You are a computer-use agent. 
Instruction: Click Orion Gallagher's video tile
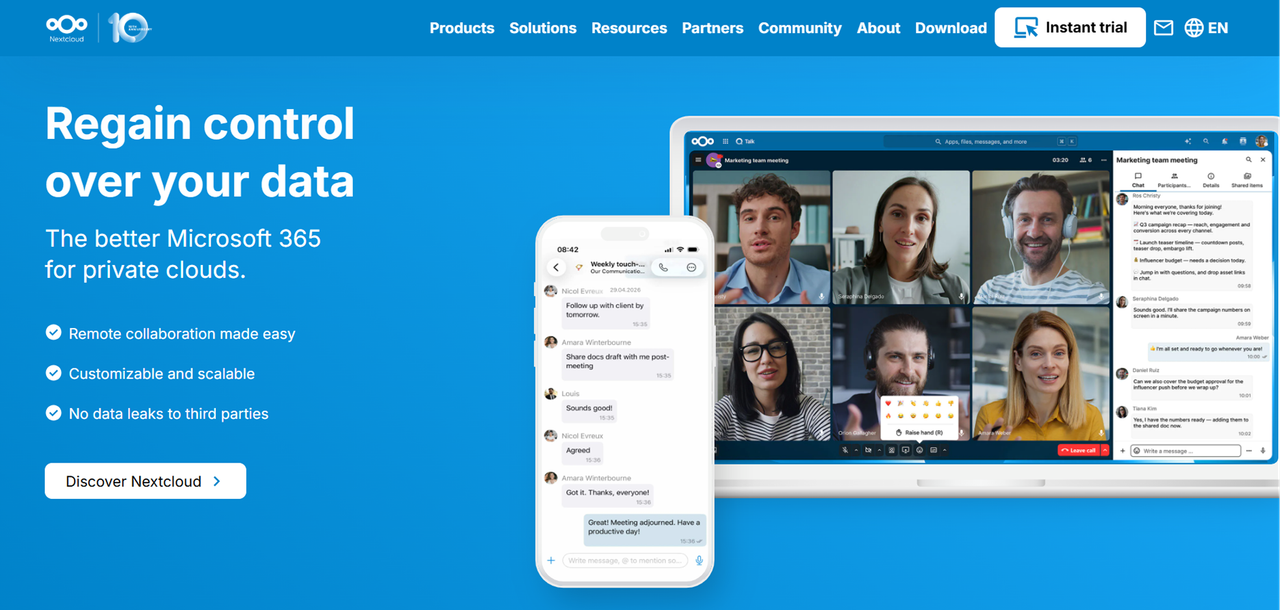pos(901,373)
